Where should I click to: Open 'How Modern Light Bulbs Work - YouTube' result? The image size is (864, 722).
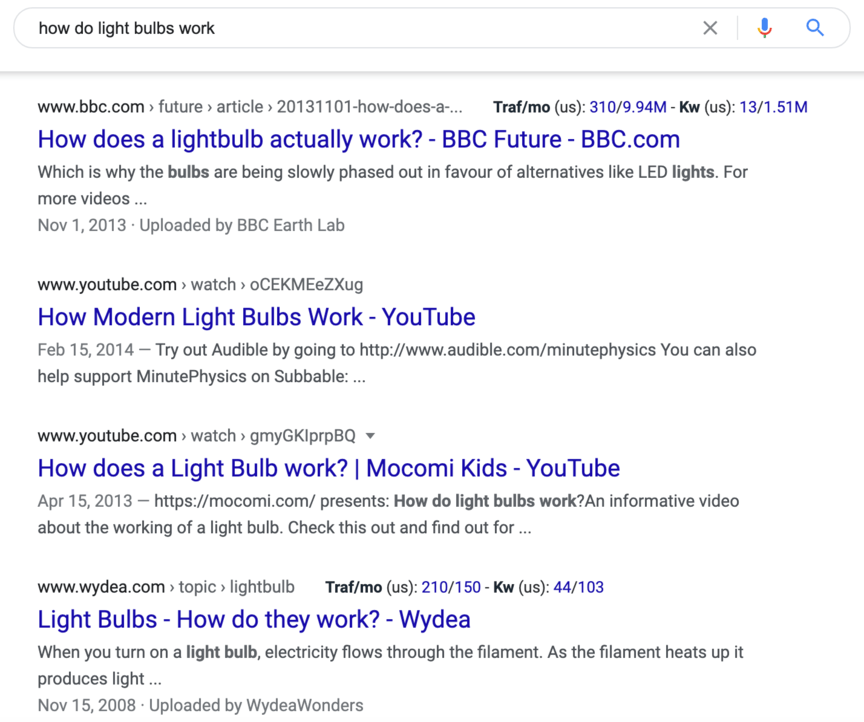(256, 317)
